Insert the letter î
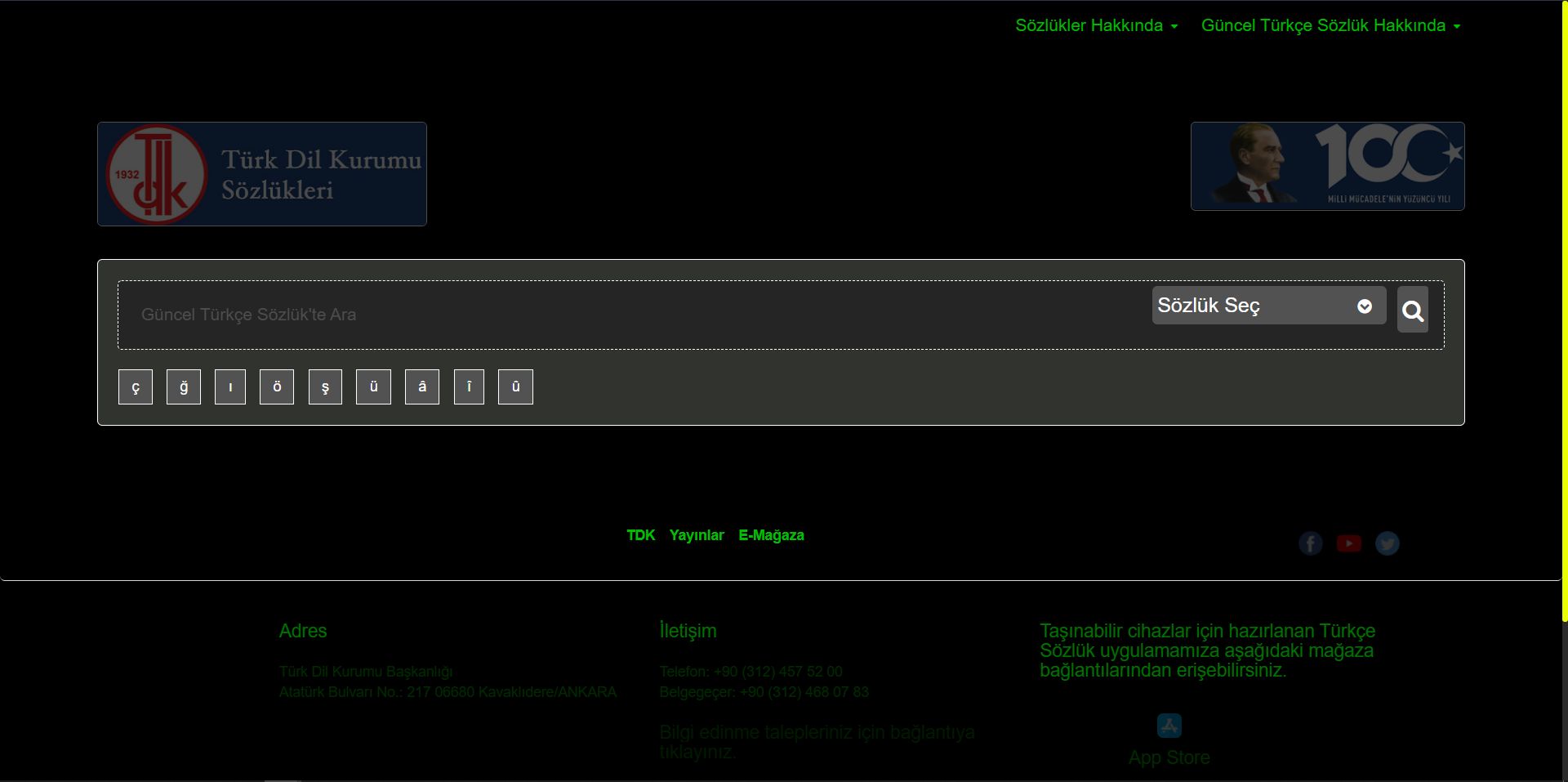Image resolution: width=1568 pixels, height=782 pixels. 469,387
